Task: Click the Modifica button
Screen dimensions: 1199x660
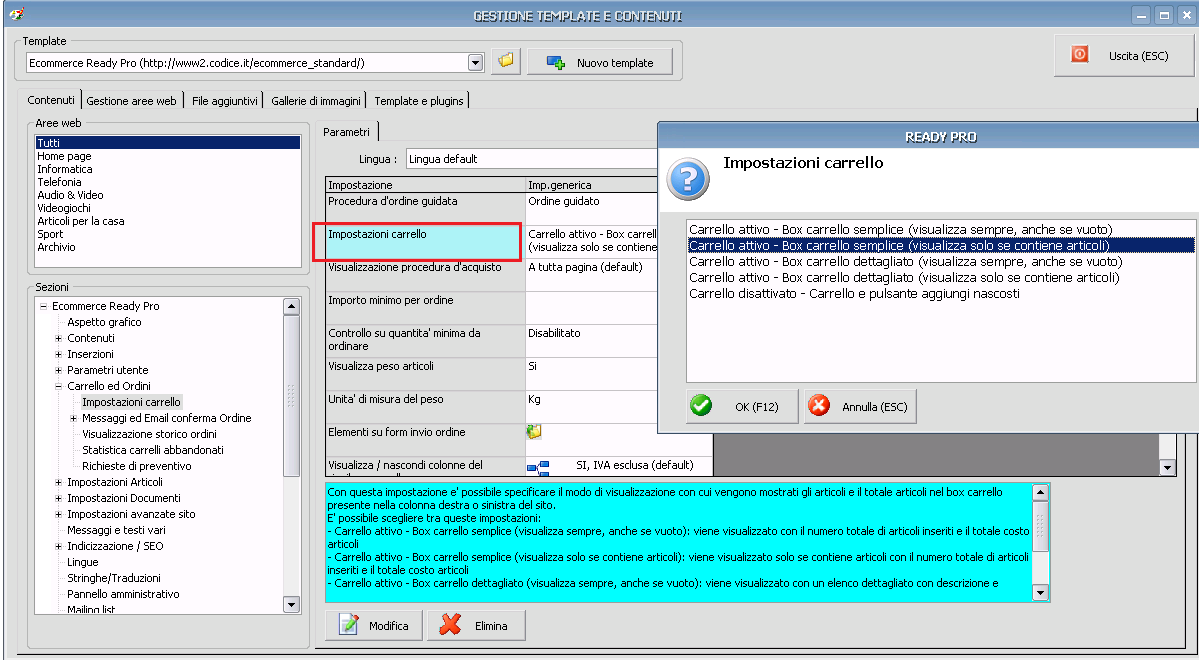Action: (374, 625)
